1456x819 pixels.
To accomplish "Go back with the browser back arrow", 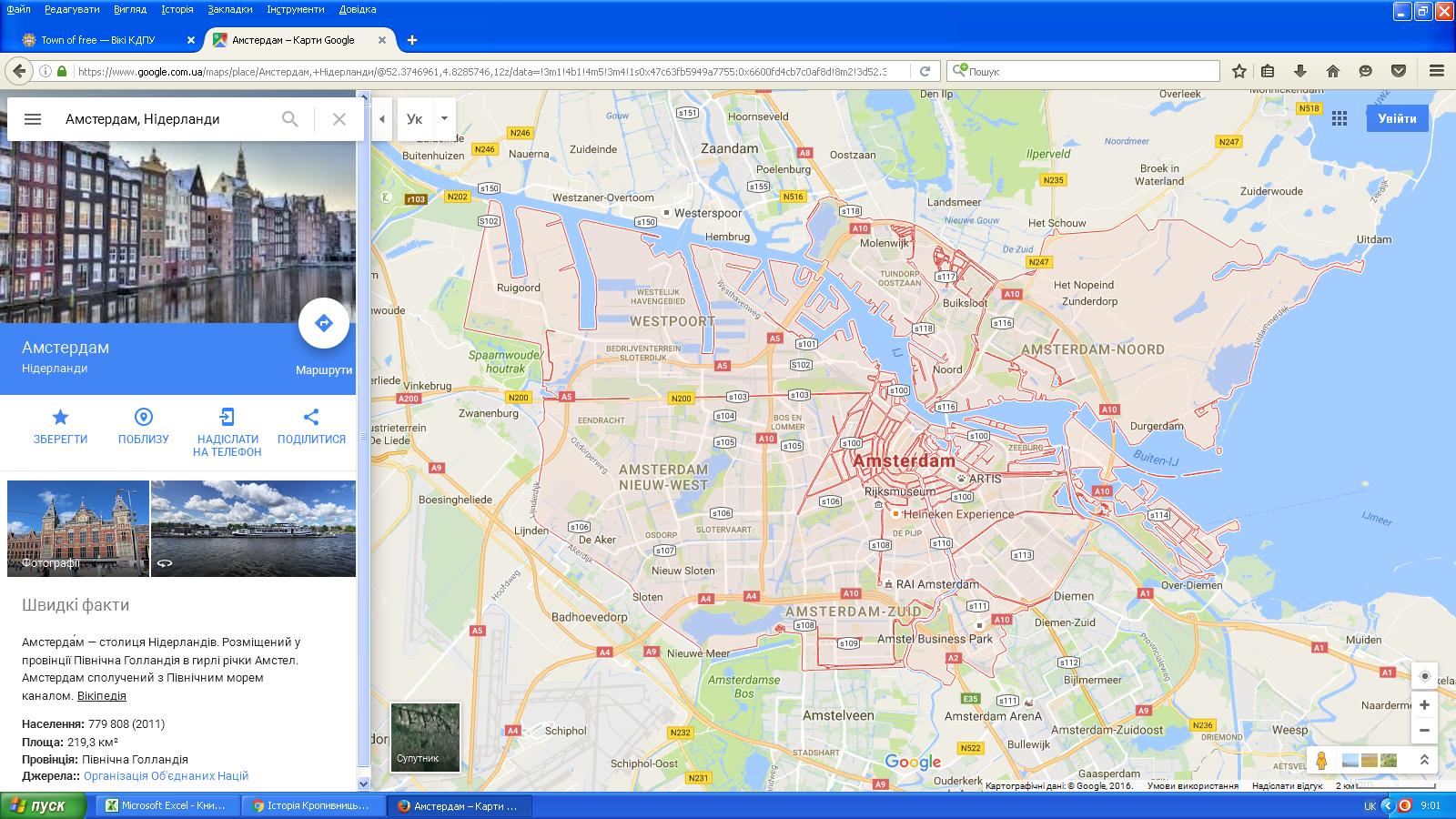I will coord(18,71).
